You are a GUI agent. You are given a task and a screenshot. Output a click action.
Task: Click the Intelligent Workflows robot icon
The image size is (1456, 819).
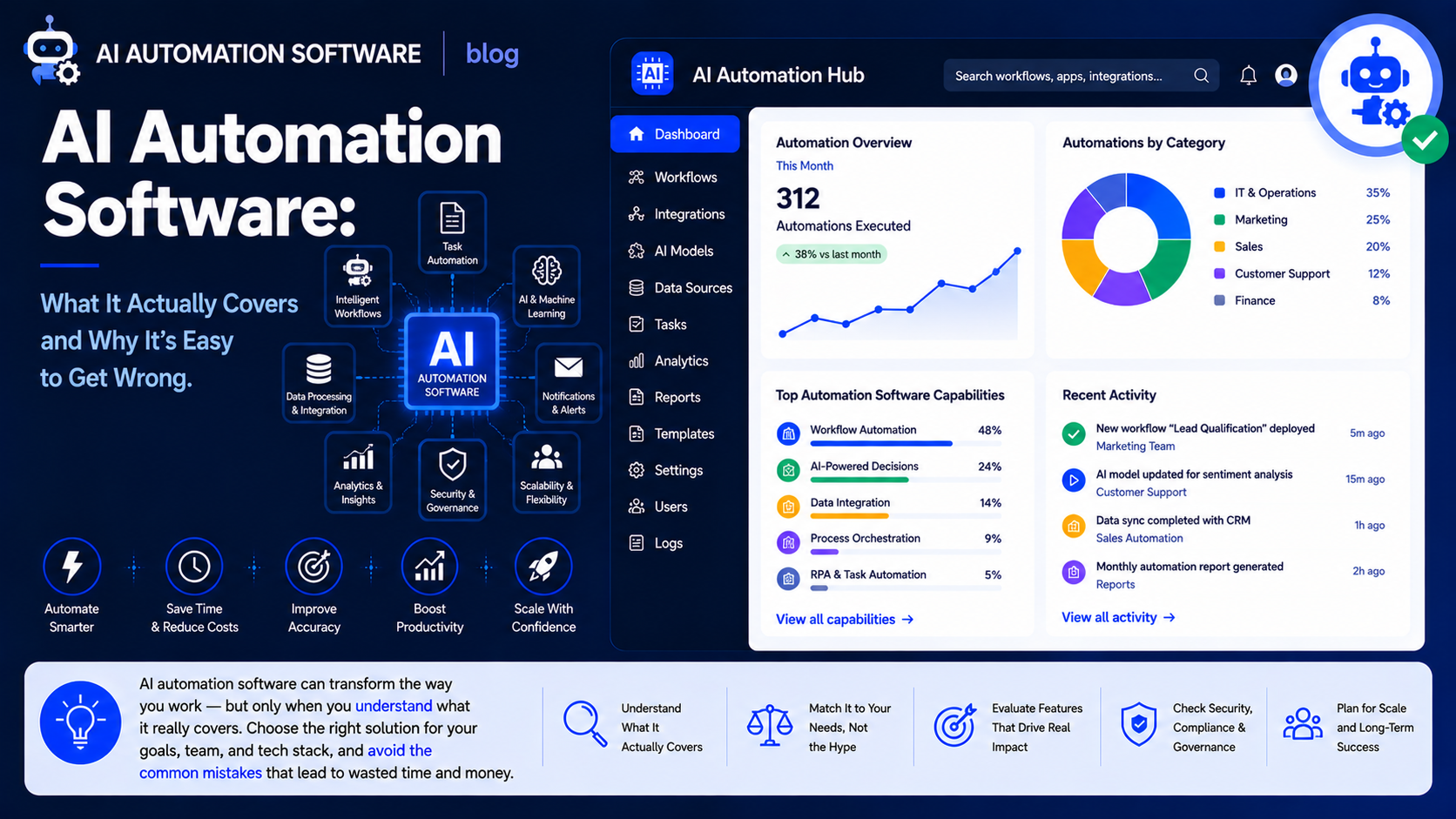[x=358, y=272]
